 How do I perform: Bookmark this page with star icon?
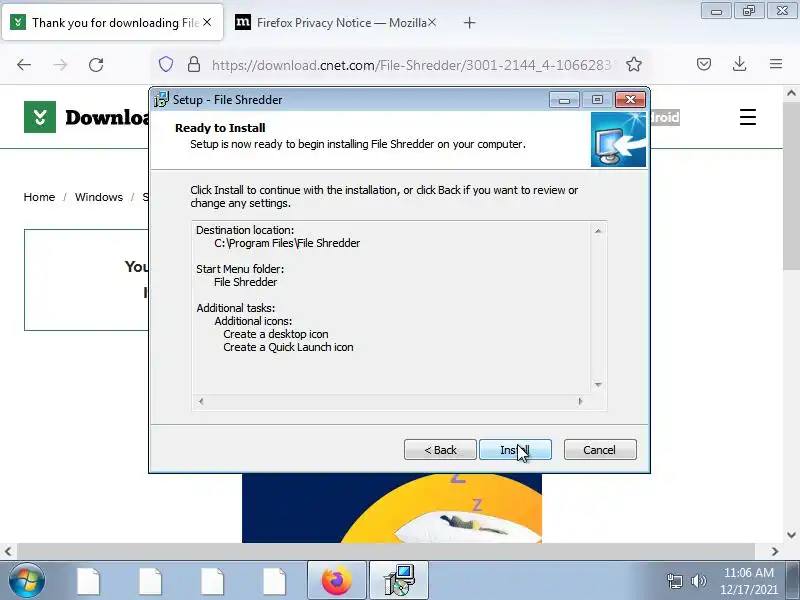pyautogui.click(x=634, y=64)
